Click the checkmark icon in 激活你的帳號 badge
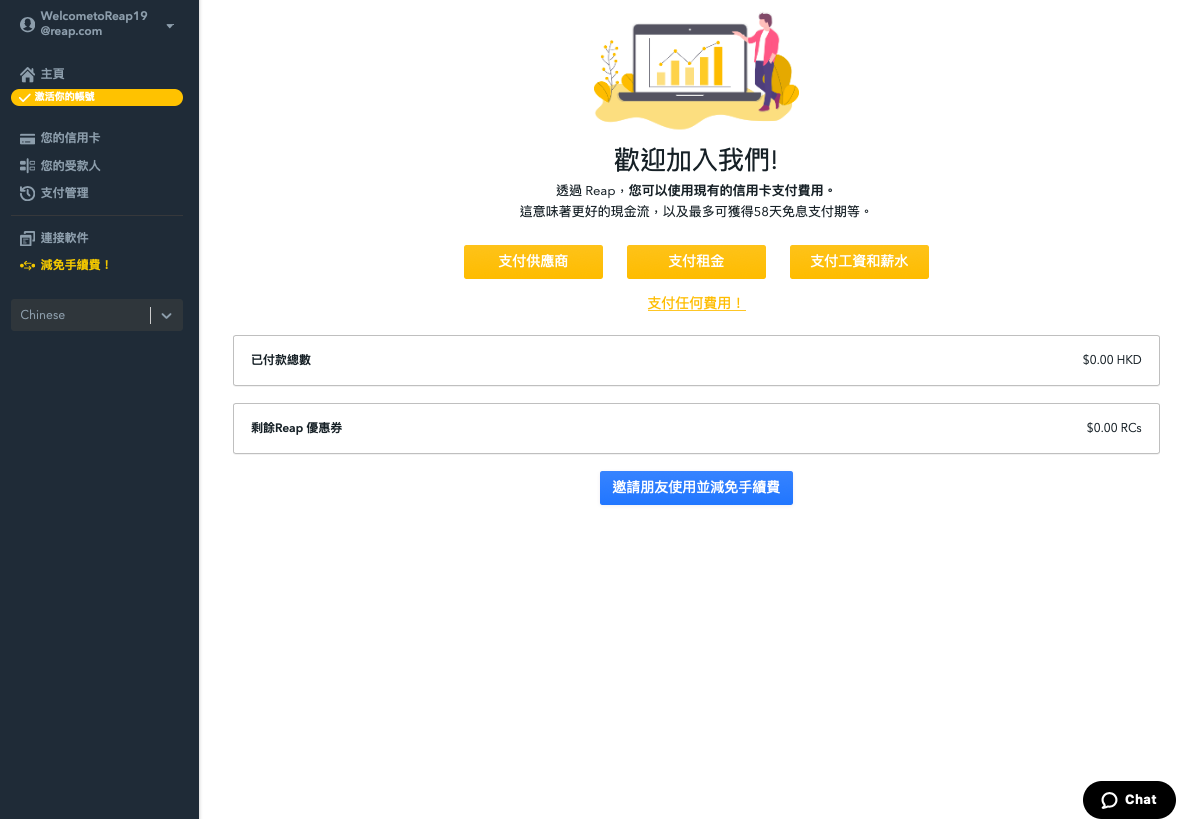This screenshot has width=1182, height=819. coord(25,97)
